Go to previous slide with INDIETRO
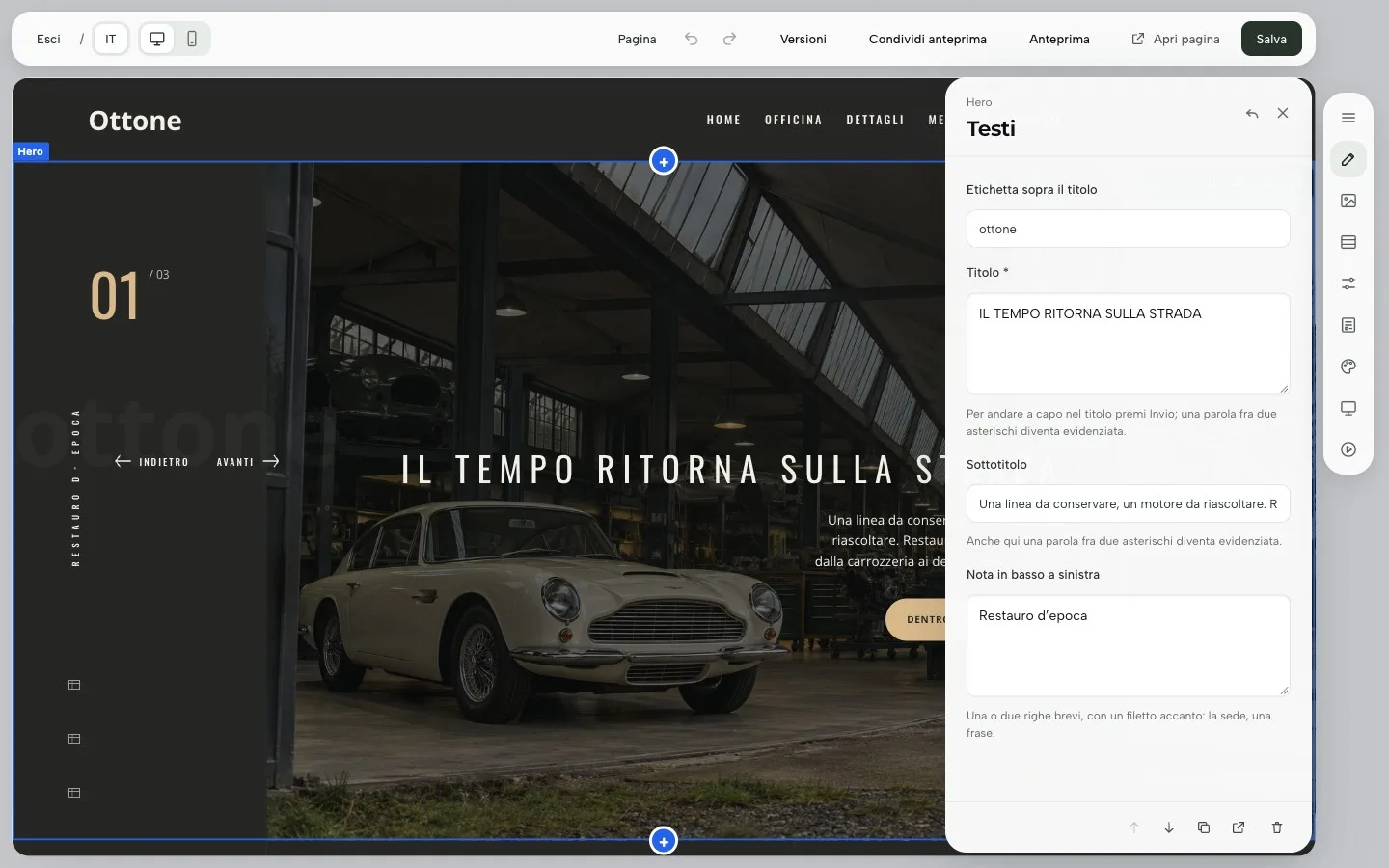This screenshot has width=1389, height=868. tap(151, 462)
